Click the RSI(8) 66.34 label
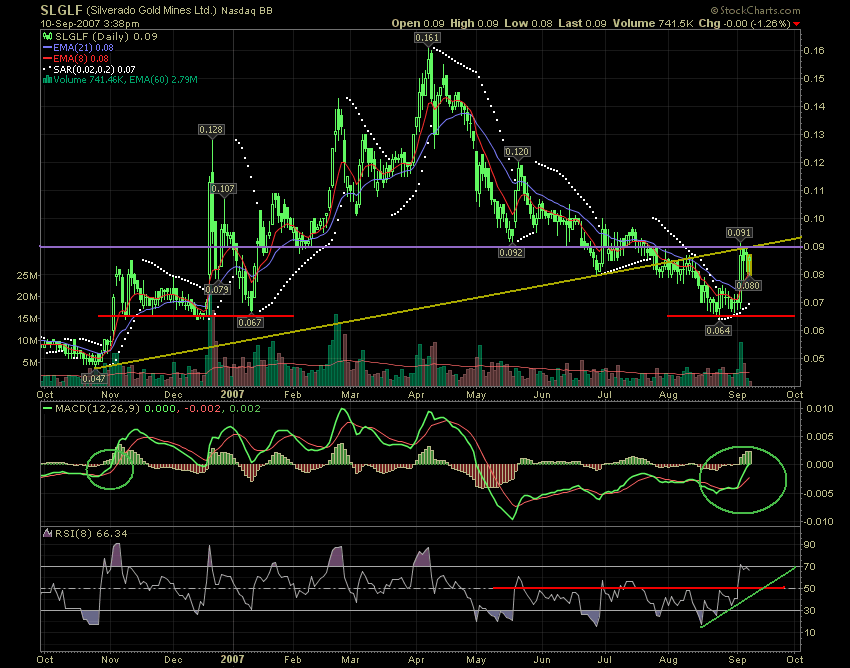Viewport: 850px width, 668px height. 91,534
